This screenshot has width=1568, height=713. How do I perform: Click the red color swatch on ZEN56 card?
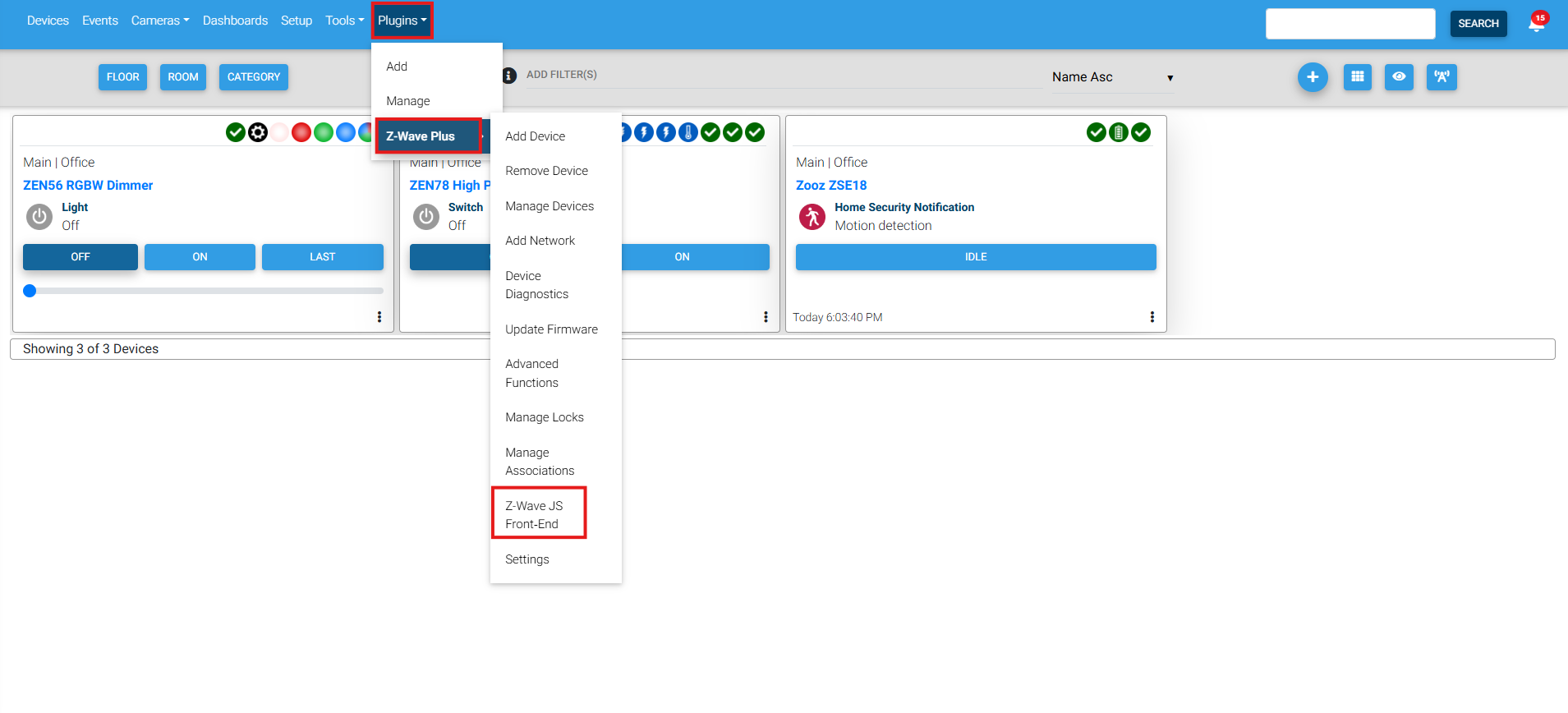pyautogui.click(x=302, y=132)
